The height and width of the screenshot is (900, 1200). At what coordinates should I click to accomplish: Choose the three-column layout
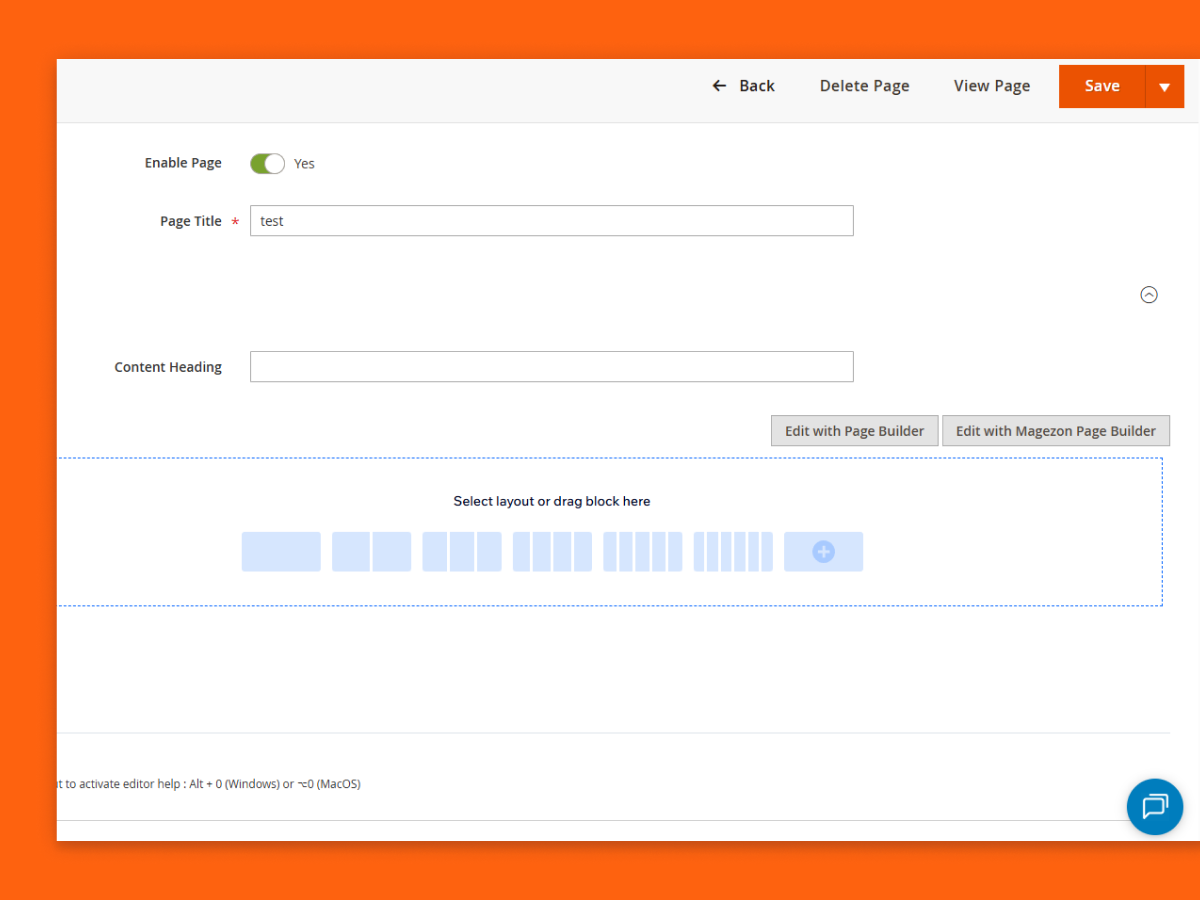click(461, 551)
